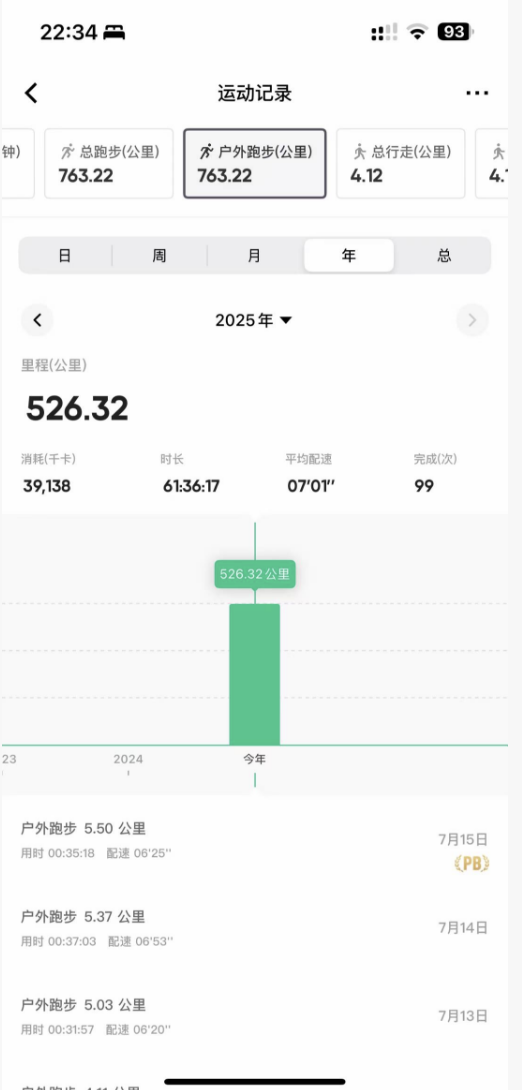Select the 总 all-time tab
The image size is (522, 1090).
[x=444, y=256]
